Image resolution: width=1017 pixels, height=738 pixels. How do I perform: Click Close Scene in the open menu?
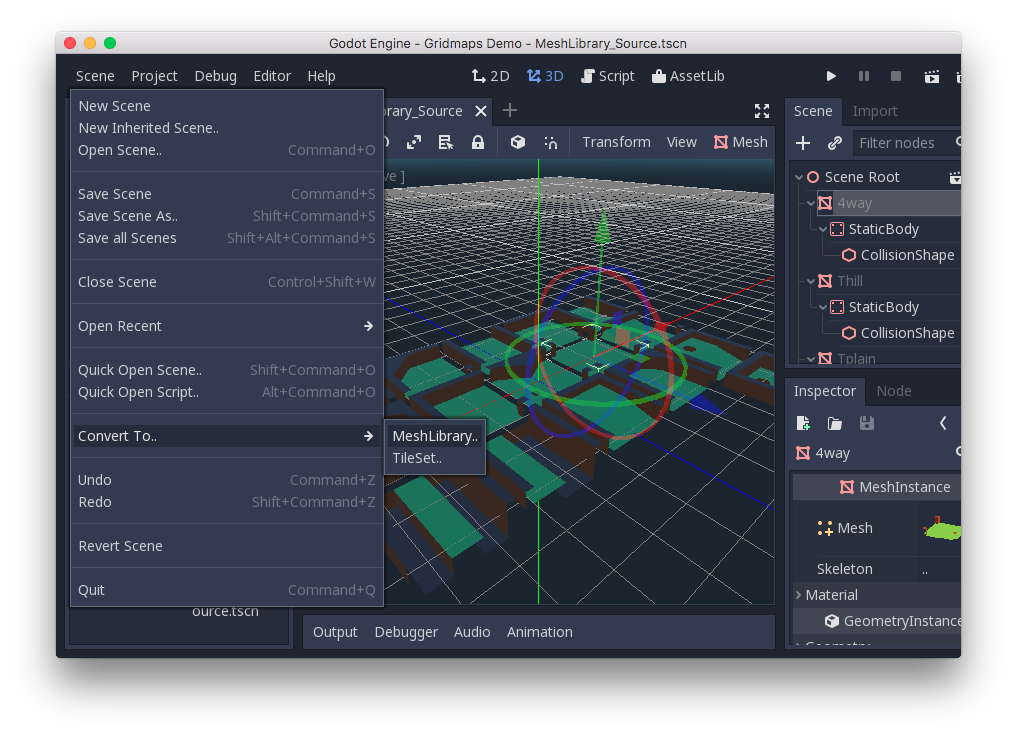[x=117, y=282]
